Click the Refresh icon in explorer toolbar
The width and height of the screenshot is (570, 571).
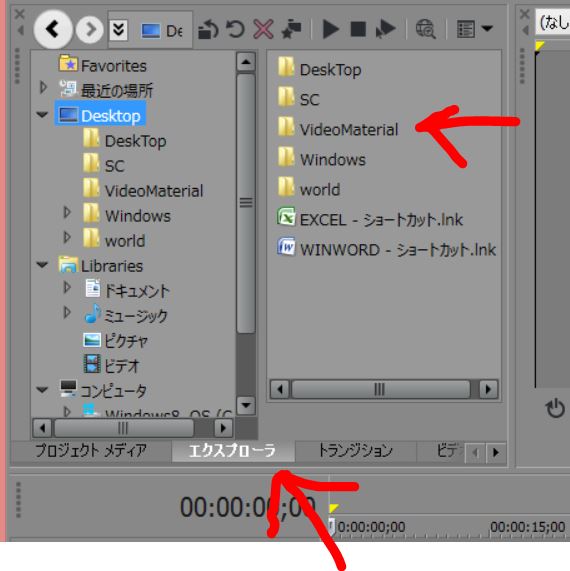pos(235,29)
